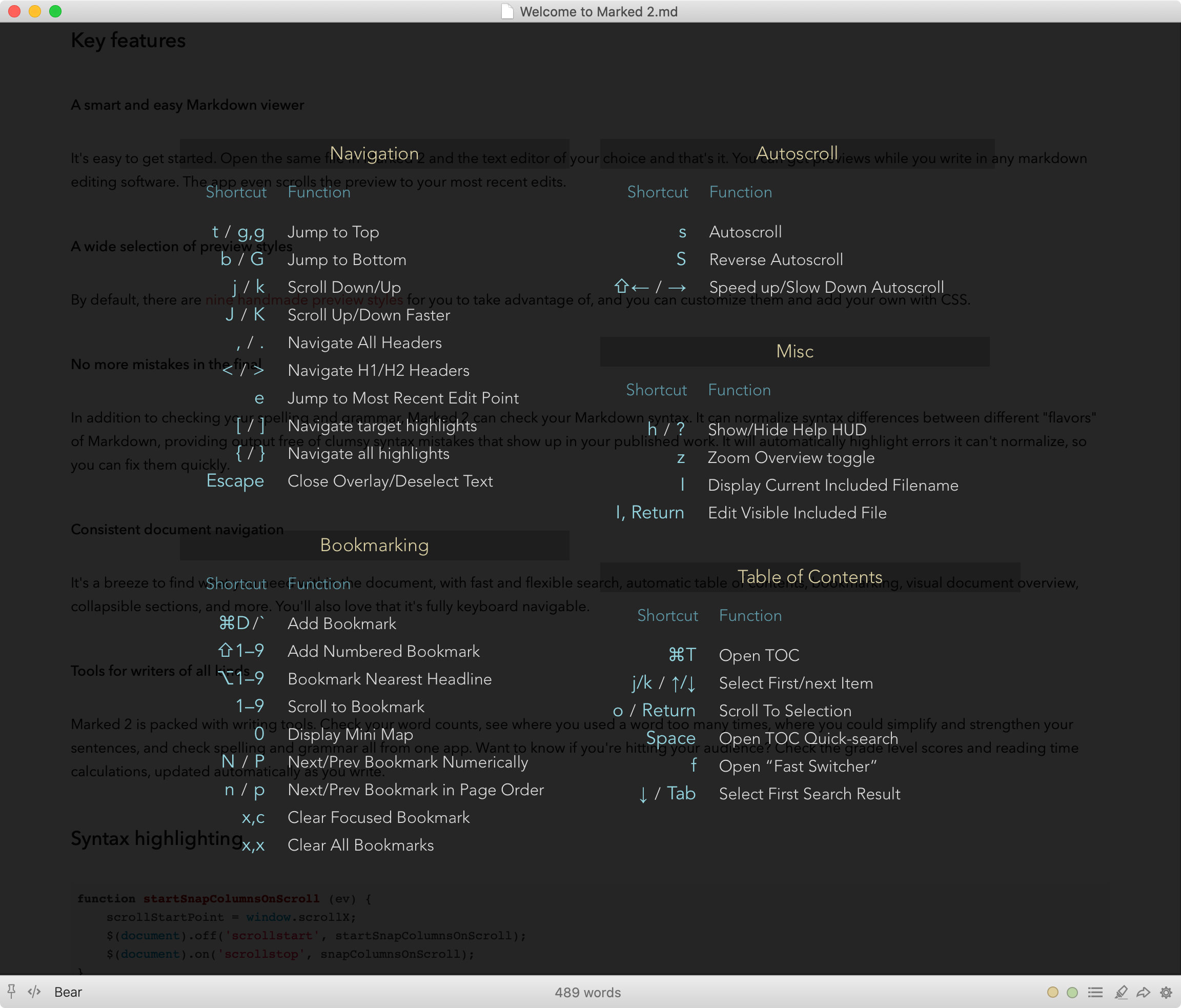
Task: Click 'Jump to Most Recent Edit Point'
Action: 403,398
